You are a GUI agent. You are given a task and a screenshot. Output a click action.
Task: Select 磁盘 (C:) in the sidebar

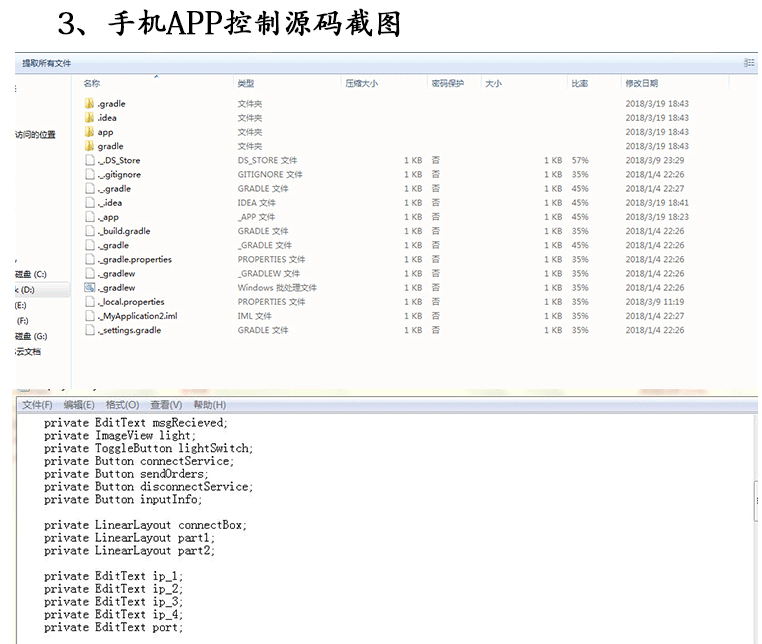pos(30,274)
